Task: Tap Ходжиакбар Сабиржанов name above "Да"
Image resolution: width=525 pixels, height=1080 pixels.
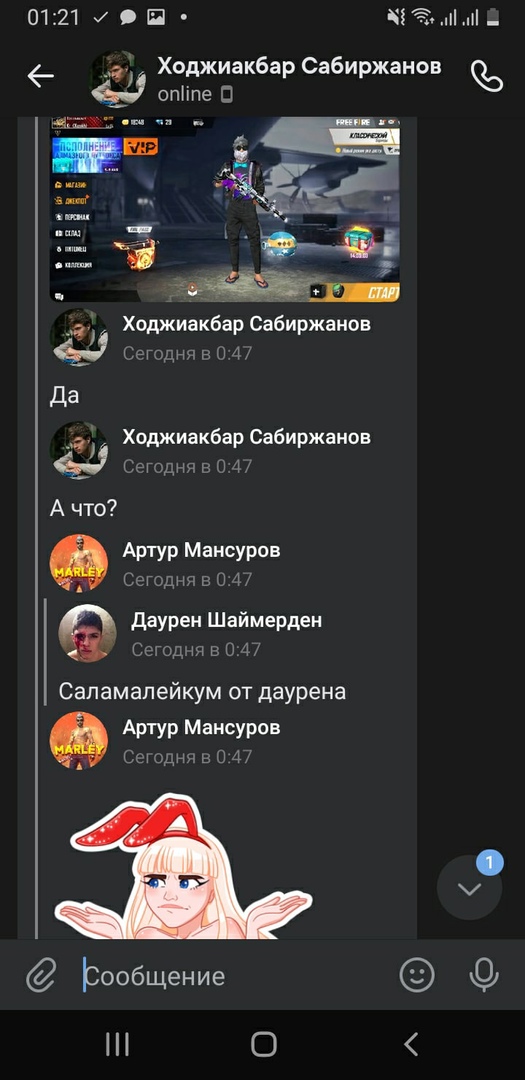Action: [x=247, y=324]
